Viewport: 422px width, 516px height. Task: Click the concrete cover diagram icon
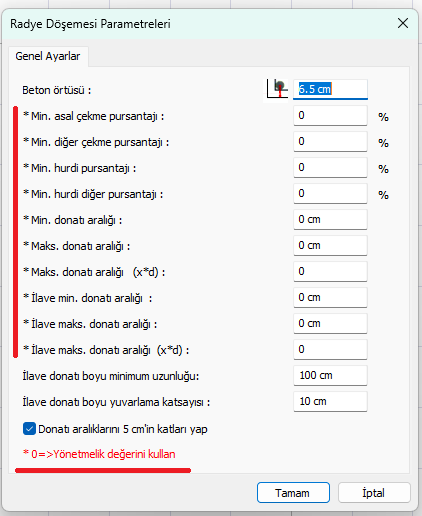(277, 89)
